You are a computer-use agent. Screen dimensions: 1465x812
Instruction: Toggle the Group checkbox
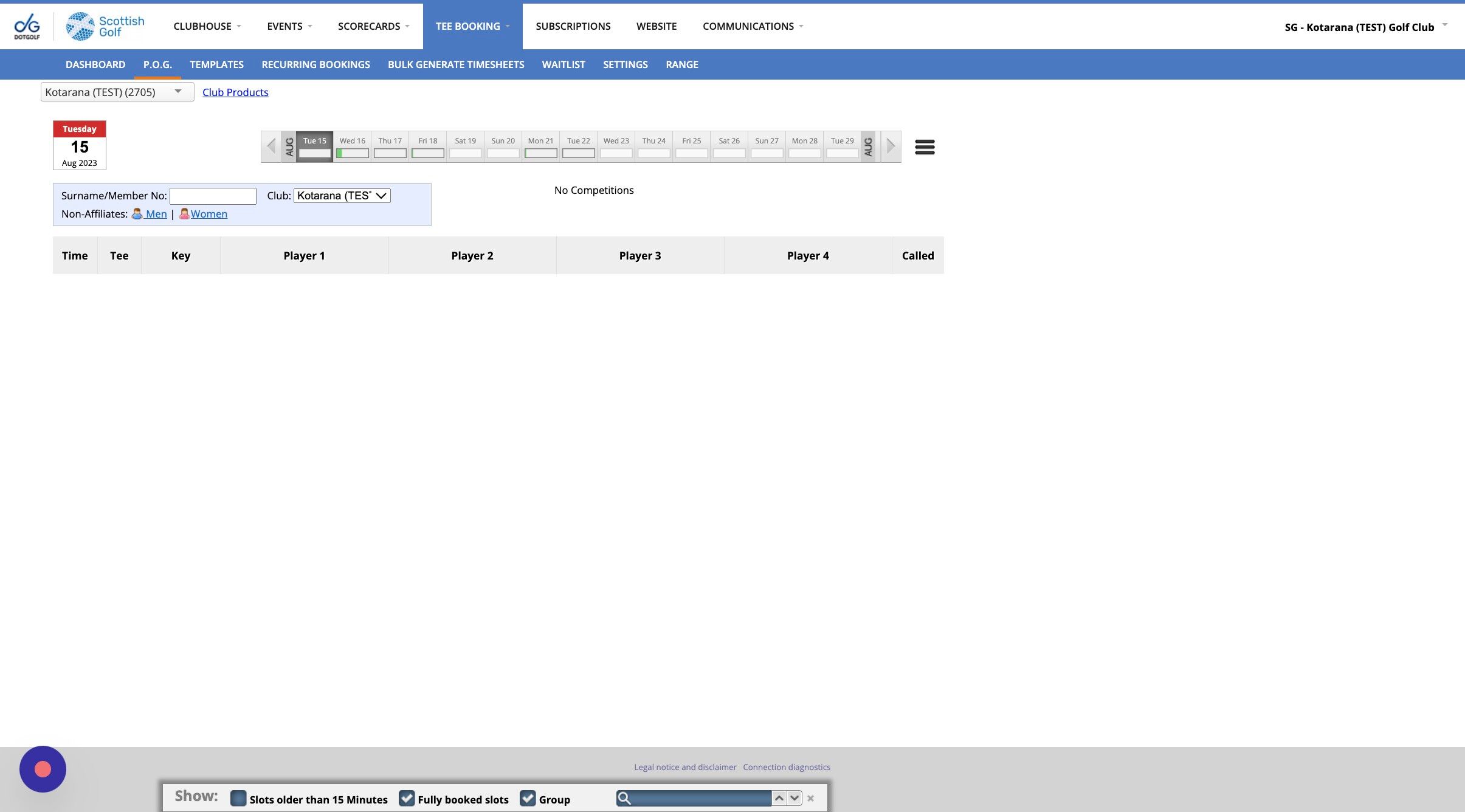point(528,799)
